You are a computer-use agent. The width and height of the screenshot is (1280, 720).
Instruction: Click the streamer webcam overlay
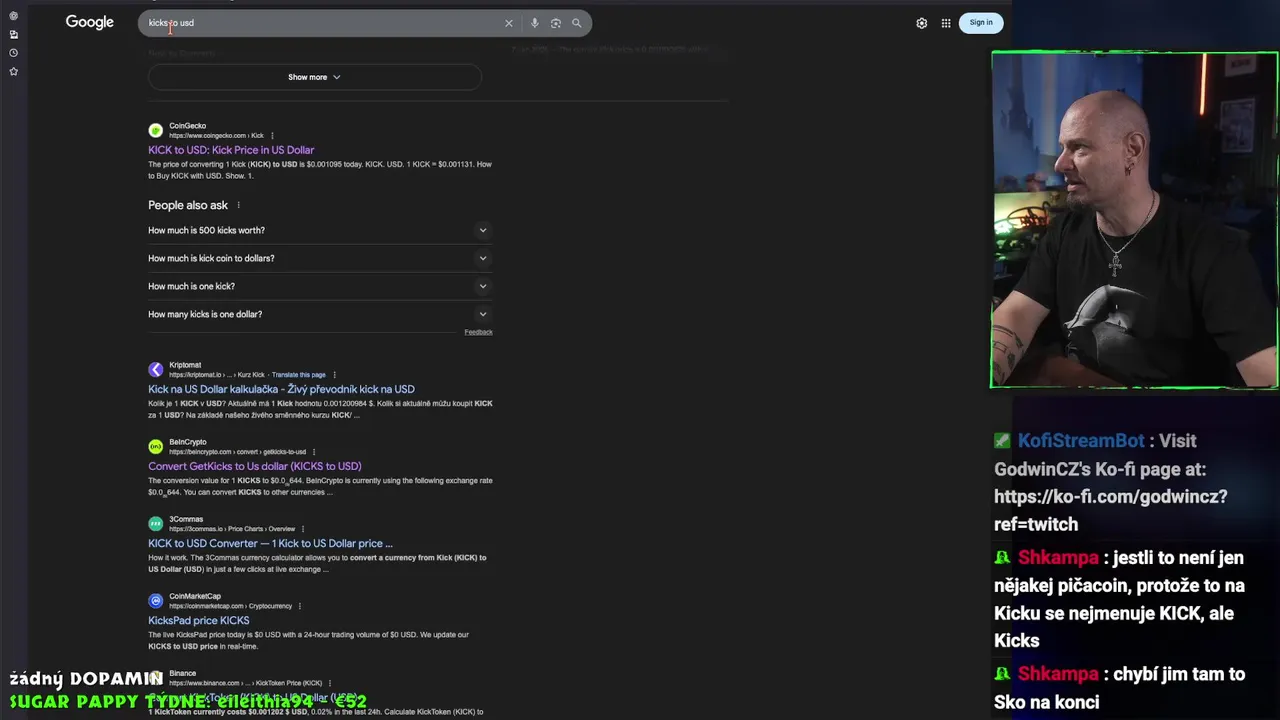[1134, 220]
